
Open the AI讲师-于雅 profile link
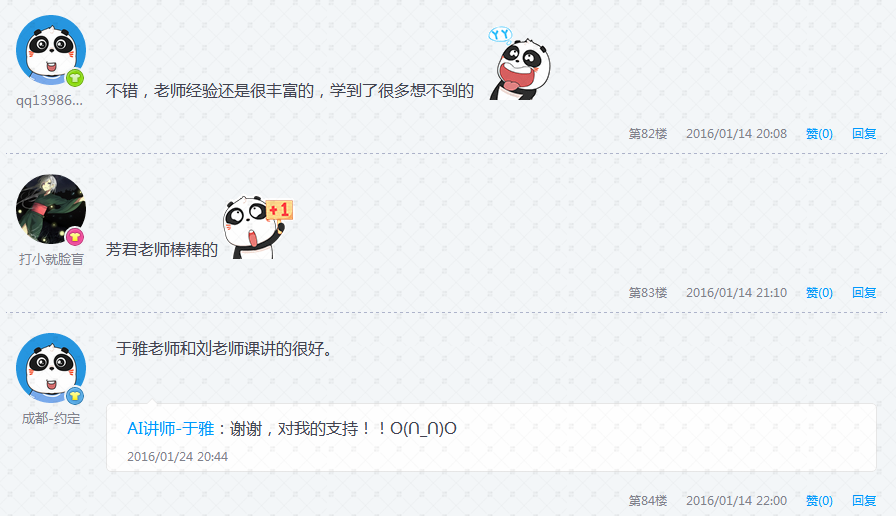pos(170,429)
